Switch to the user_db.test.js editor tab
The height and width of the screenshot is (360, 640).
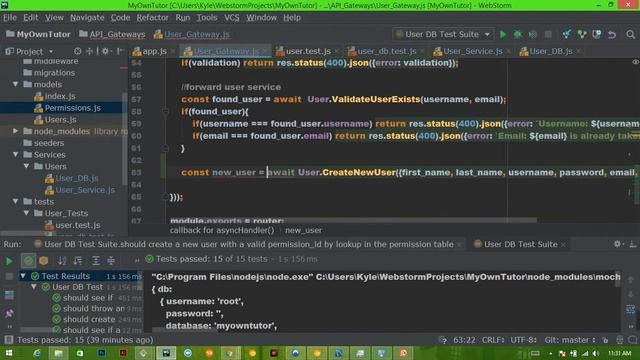386,51
